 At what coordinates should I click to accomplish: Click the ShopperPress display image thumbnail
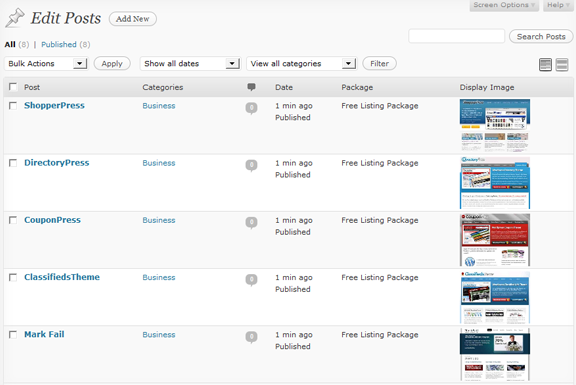(x=495, y=125)
